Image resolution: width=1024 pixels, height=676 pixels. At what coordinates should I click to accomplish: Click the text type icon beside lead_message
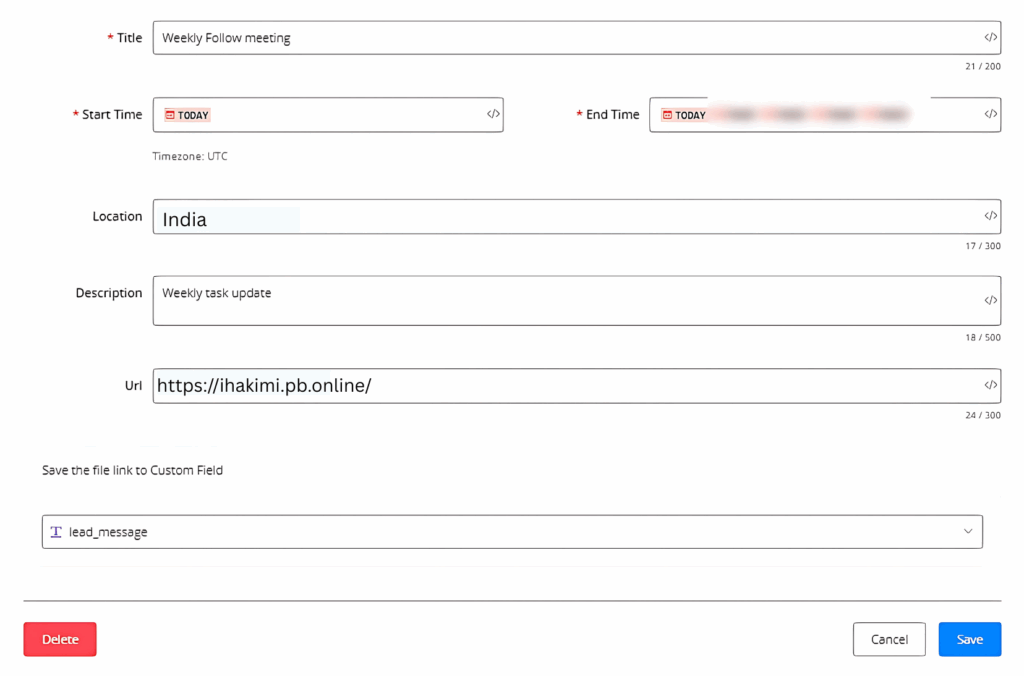tap(56, 532)
